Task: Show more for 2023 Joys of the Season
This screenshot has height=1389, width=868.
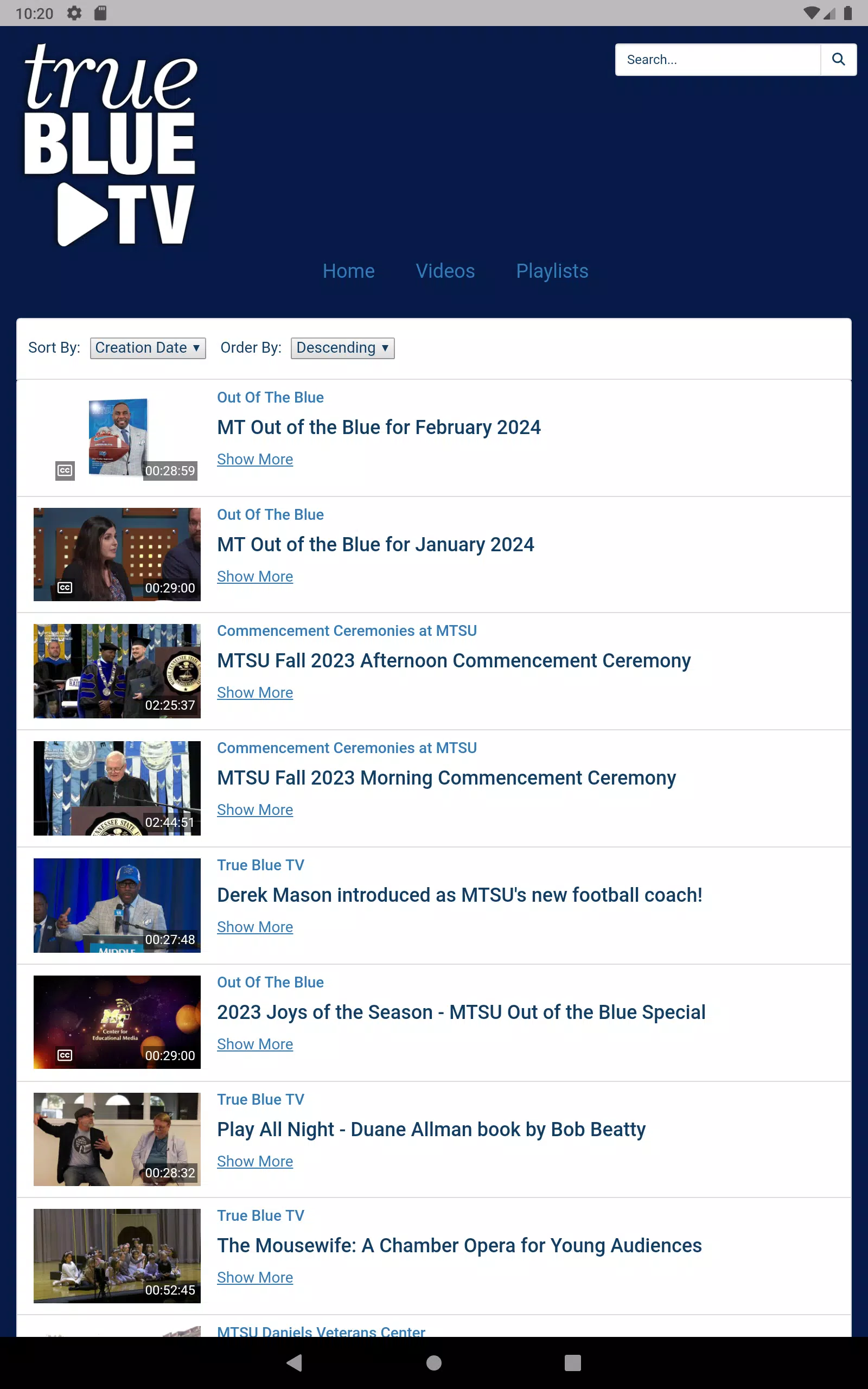Action: (x=255, y=1044)
